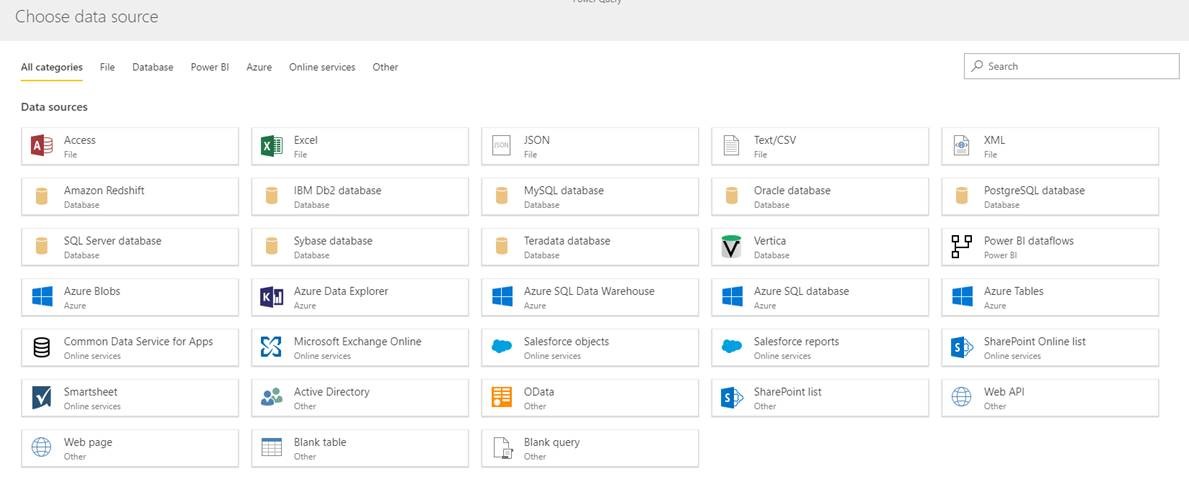Select the PostgreSQL database label
The image size is (1189, 502).
tap(1034, 190)
